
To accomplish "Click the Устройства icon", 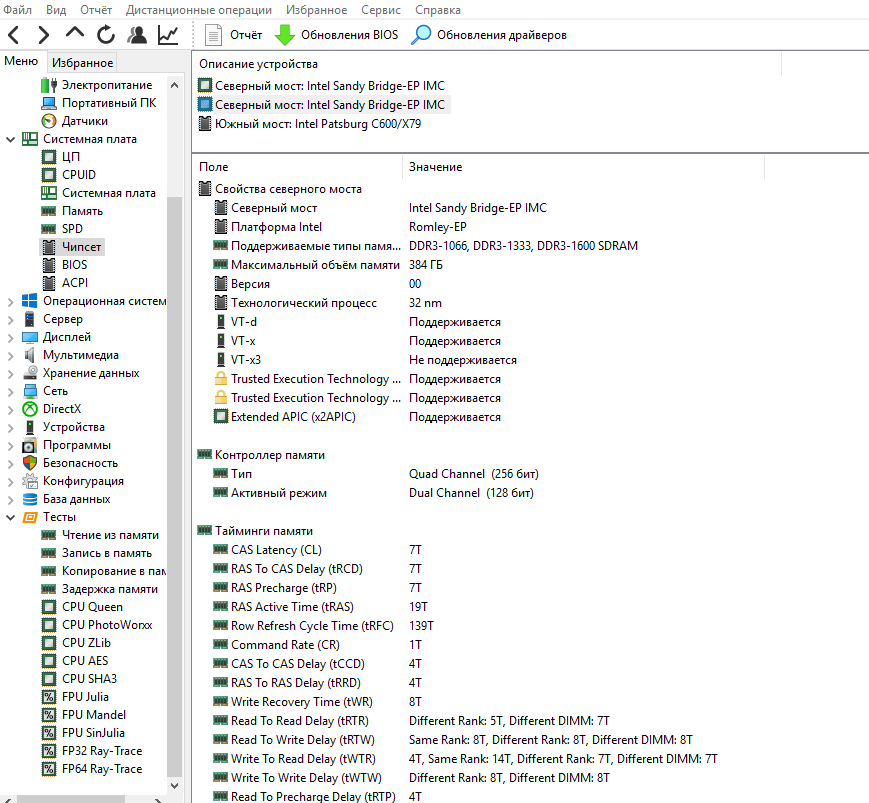I will 30,427.
